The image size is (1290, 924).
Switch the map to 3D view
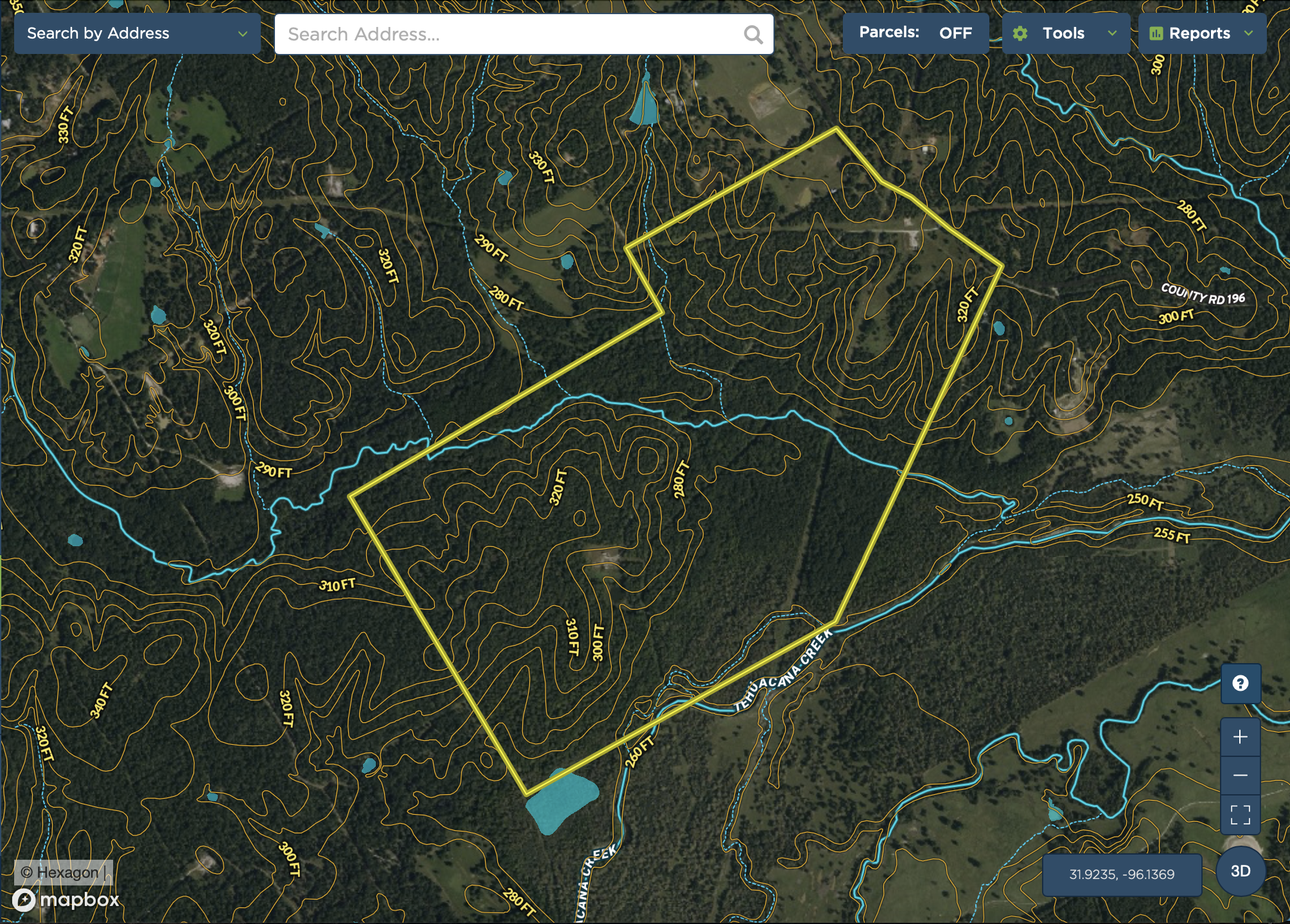click(x=1240, y=871)
